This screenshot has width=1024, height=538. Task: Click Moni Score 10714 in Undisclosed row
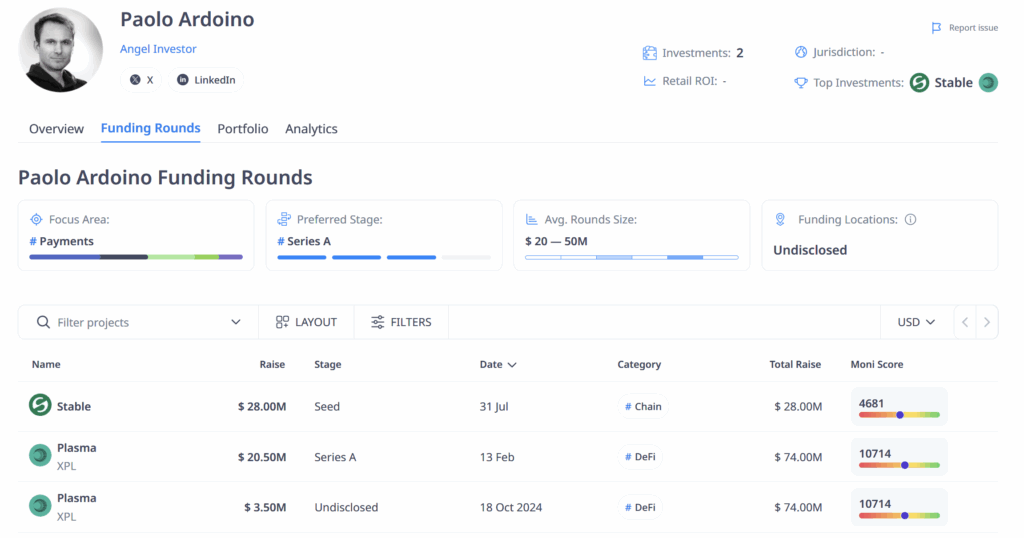[899, 507]
